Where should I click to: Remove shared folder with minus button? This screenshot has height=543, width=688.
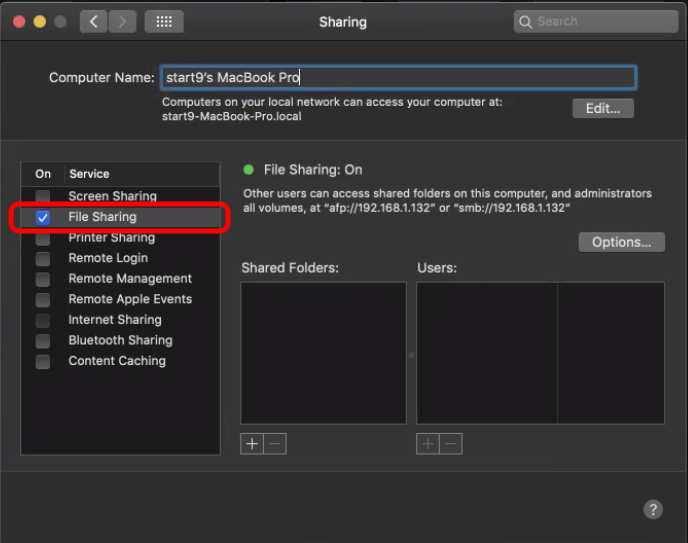(x=275, y=444)
